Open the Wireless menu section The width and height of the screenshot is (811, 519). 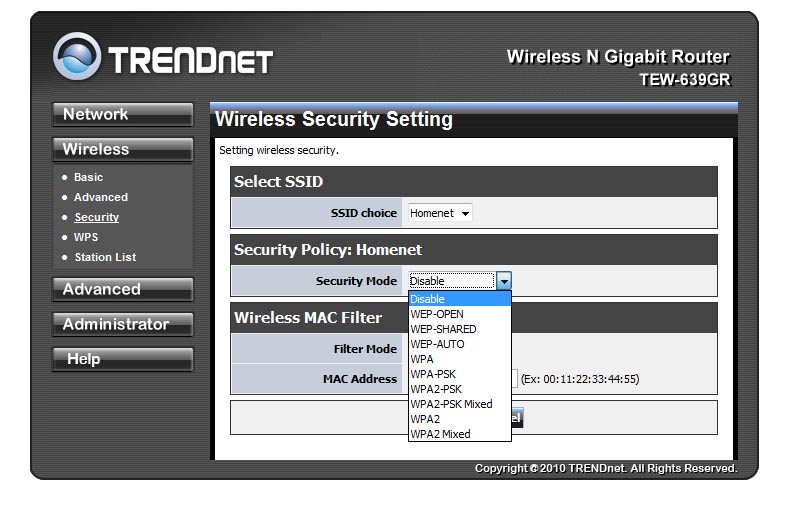coord(122,150)
